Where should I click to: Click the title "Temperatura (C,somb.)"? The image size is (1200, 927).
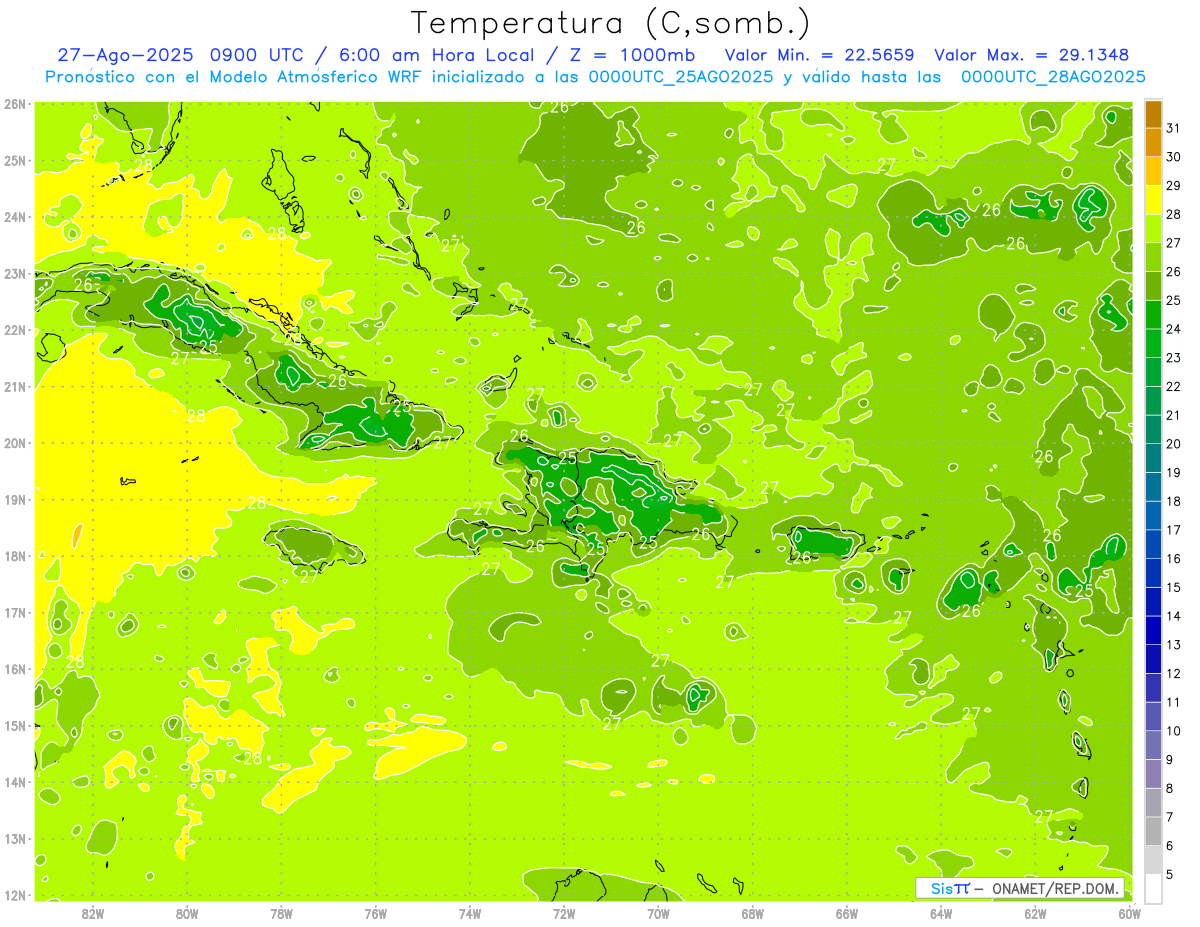(x=611, y=23)
